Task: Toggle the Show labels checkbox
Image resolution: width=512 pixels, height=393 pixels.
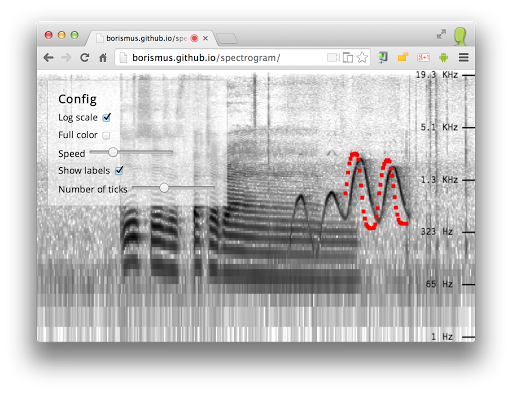Action: coord(119,170)
